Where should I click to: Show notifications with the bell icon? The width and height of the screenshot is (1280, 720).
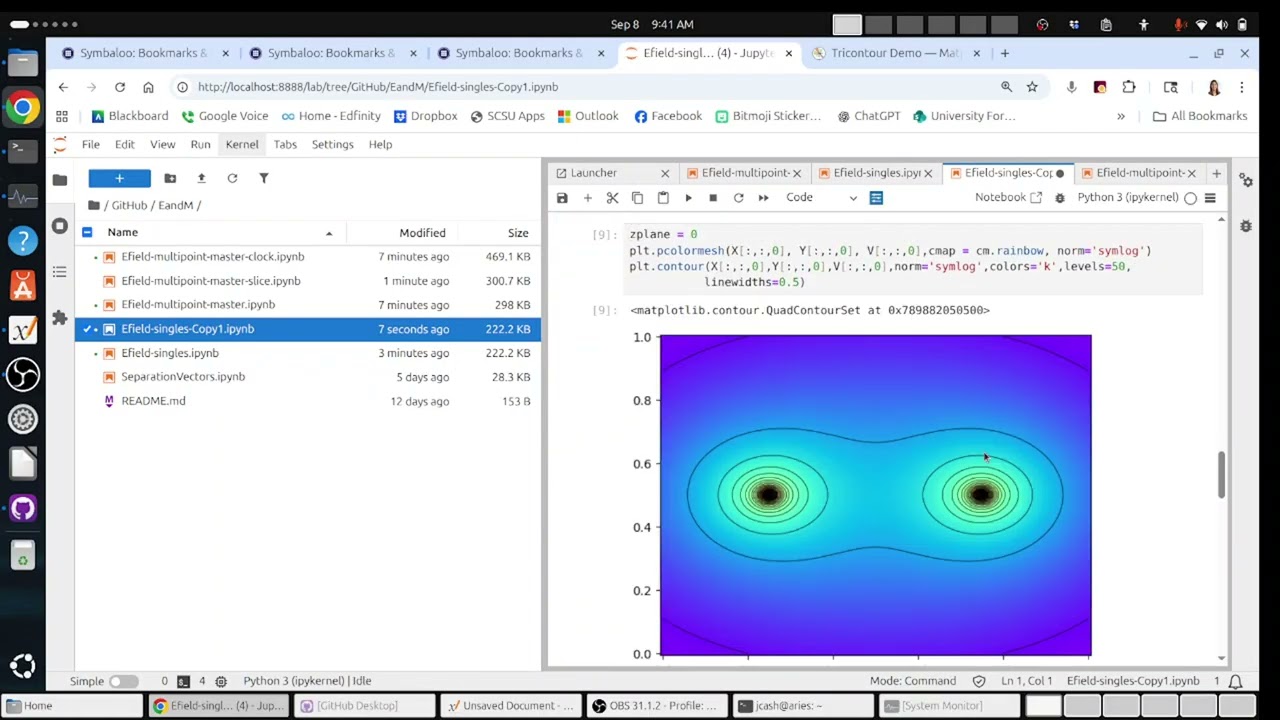pyautogui.click(x=1235, y=681)
